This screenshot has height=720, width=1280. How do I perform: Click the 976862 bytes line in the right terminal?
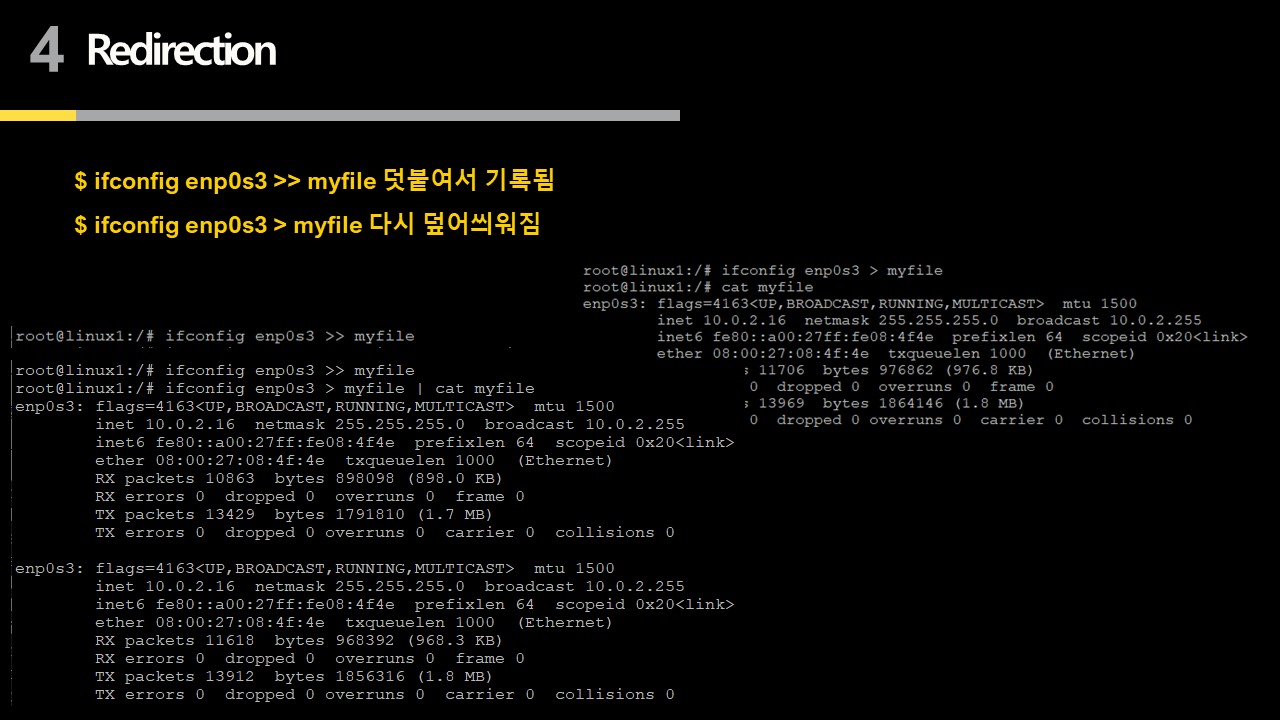point(888,370)
